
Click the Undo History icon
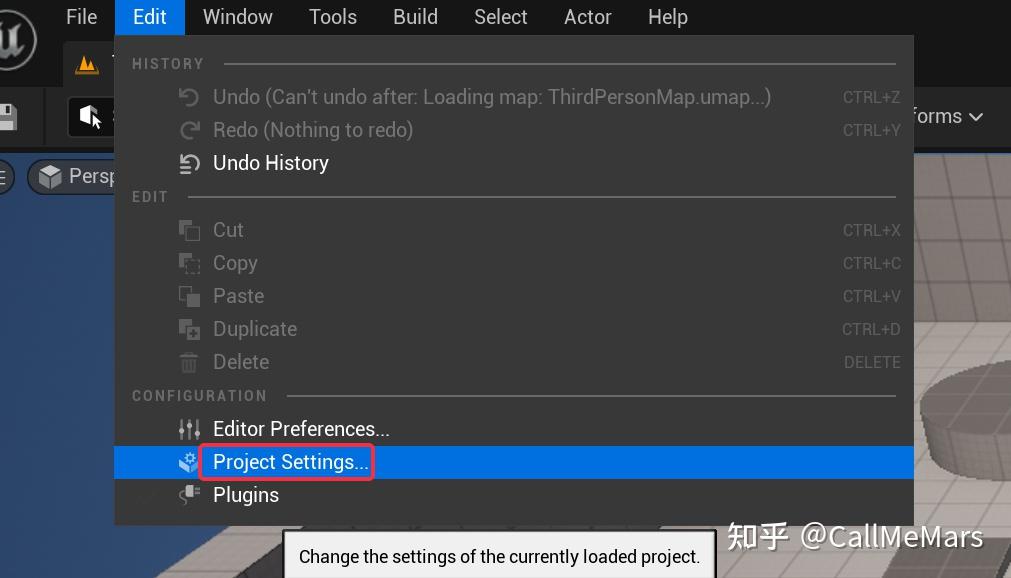(x=189, y=163)
